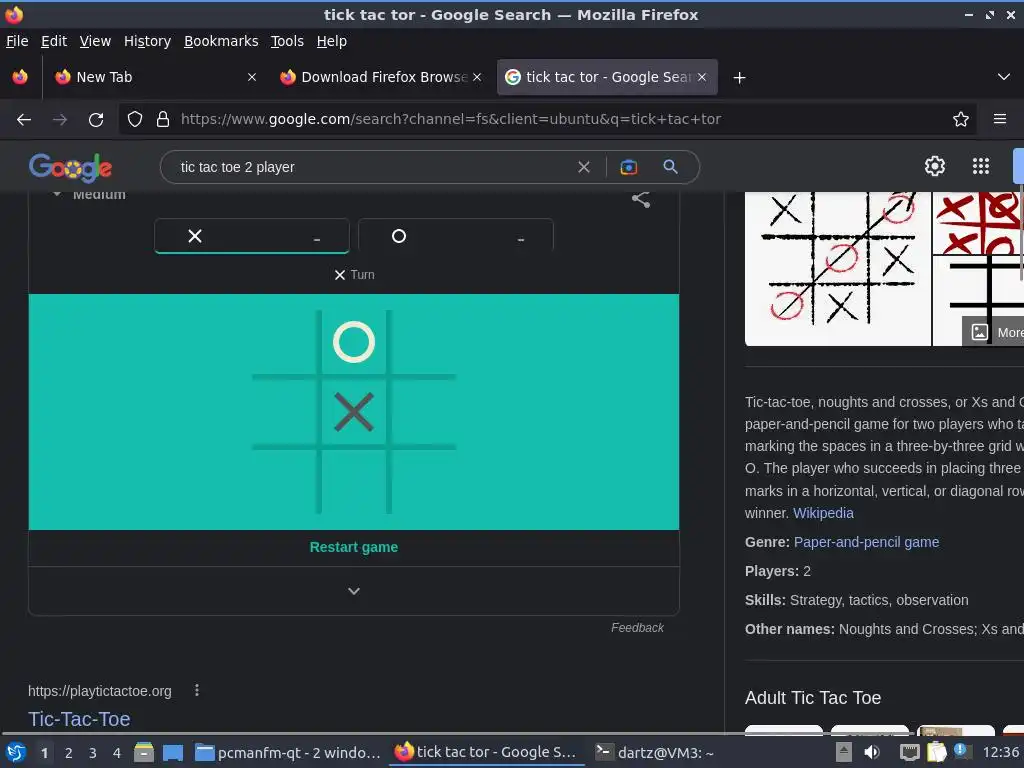Open the Help menu
This screenshot has height=768, width=1024.
coord(332,41)
